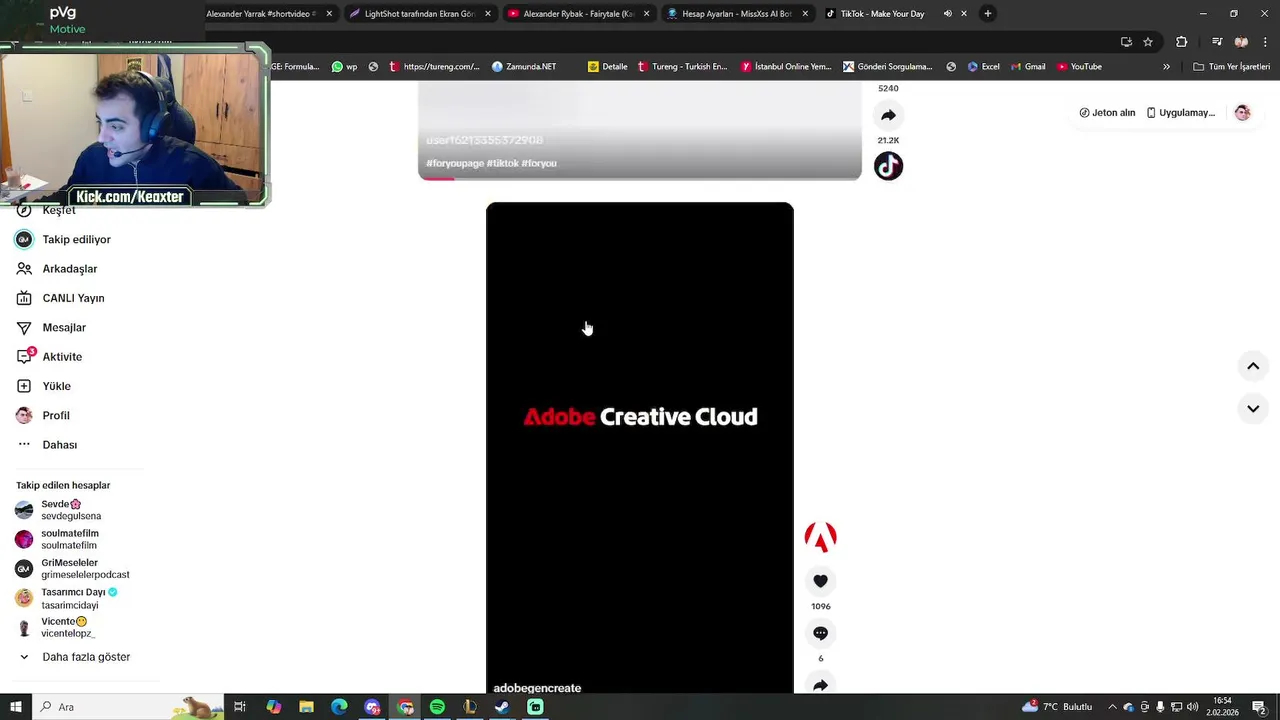Go to next video with down arrow
Image resolution: width=1280 pixels, height=720 pixels.
[x=1253, y=408]
